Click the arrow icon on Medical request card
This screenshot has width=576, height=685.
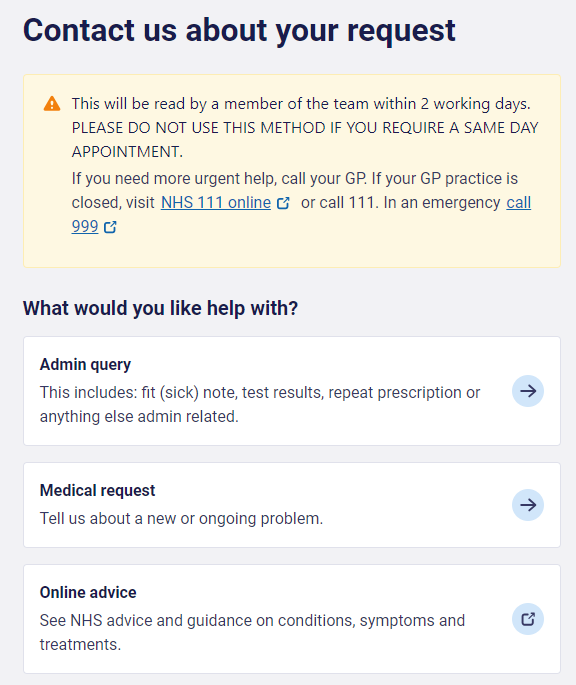528,505
